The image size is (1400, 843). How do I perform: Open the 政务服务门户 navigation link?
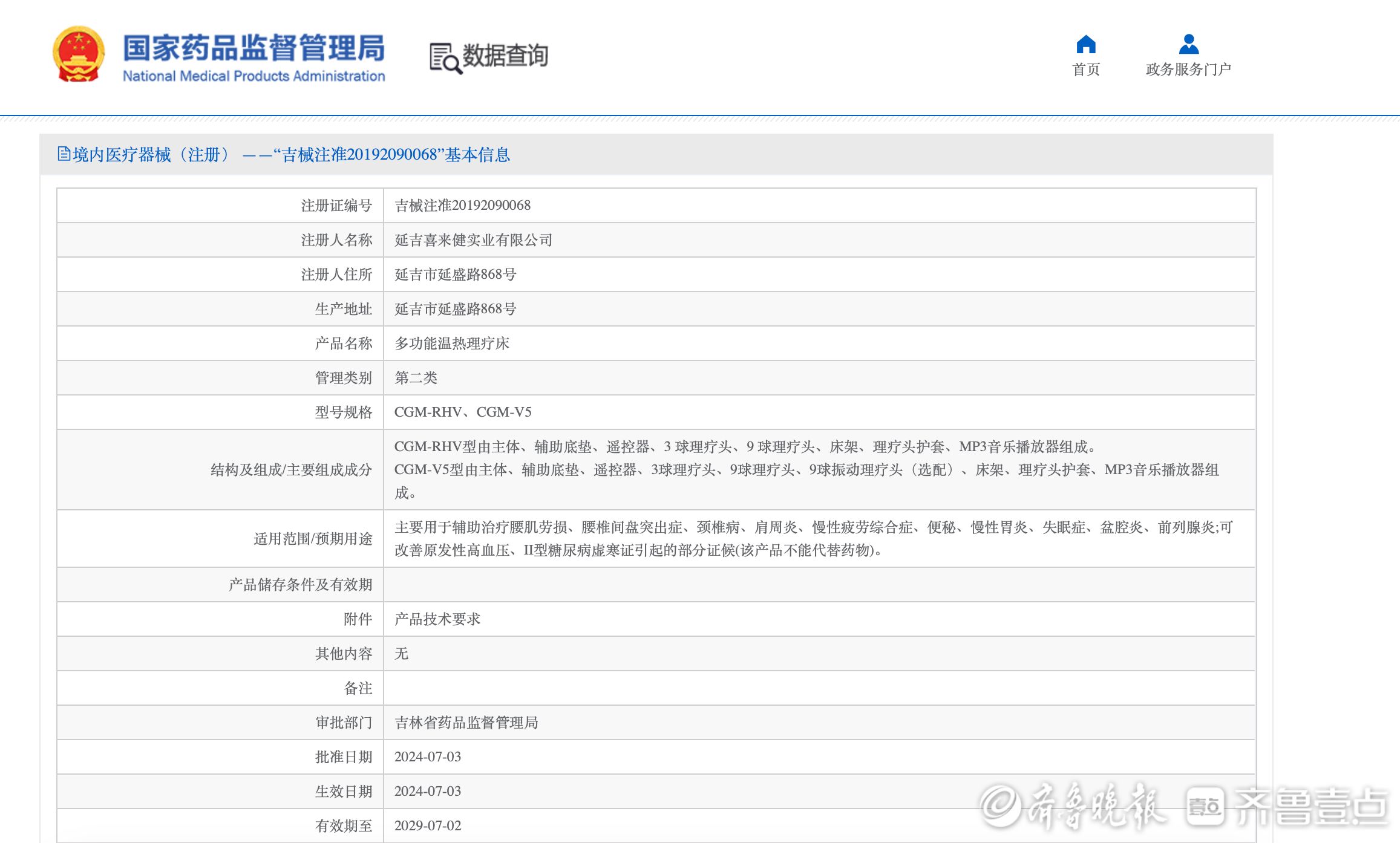pos(1188,70)
